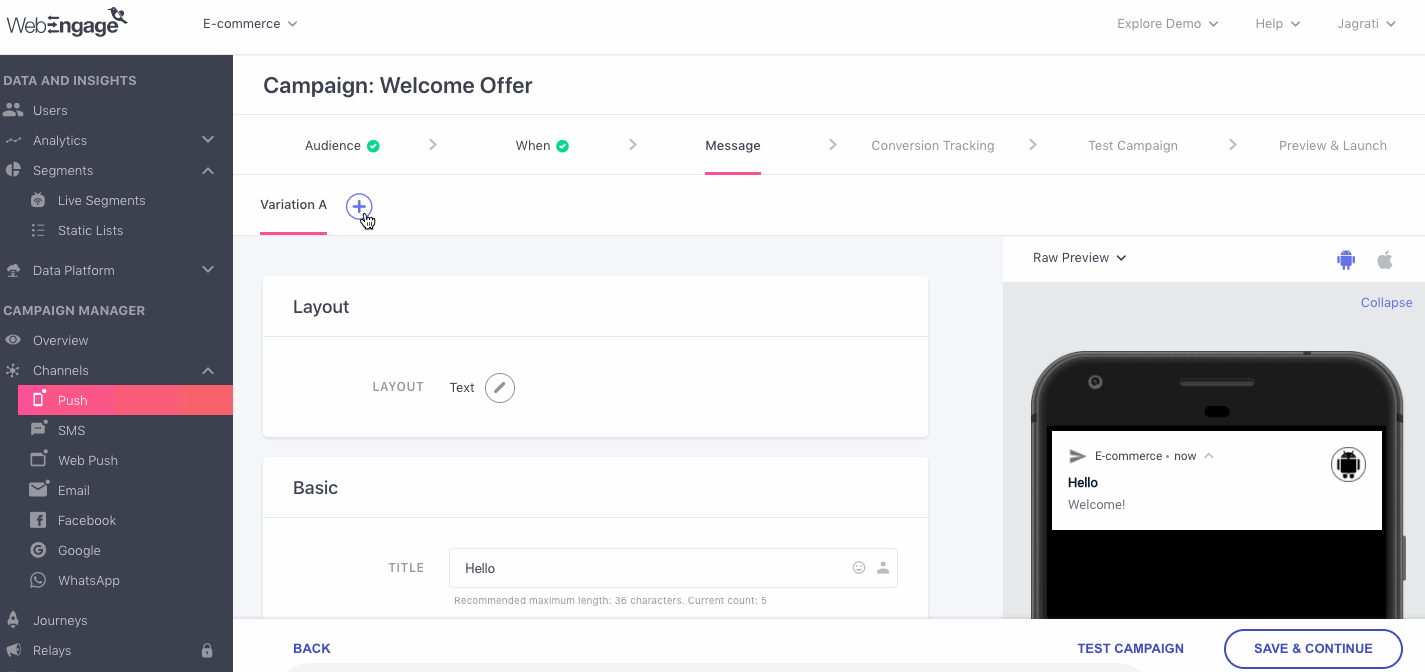Select the Message step

733,145
